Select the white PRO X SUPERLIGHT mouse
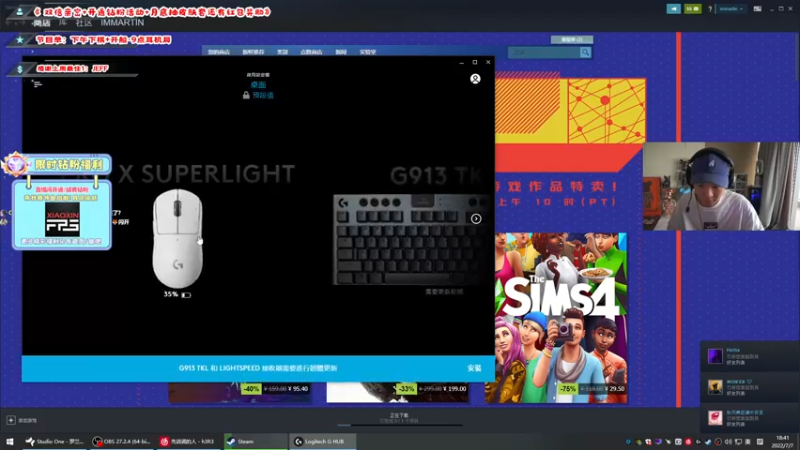Screen dimensions: 800x450 pyautogui.click(x=178, y=238)
